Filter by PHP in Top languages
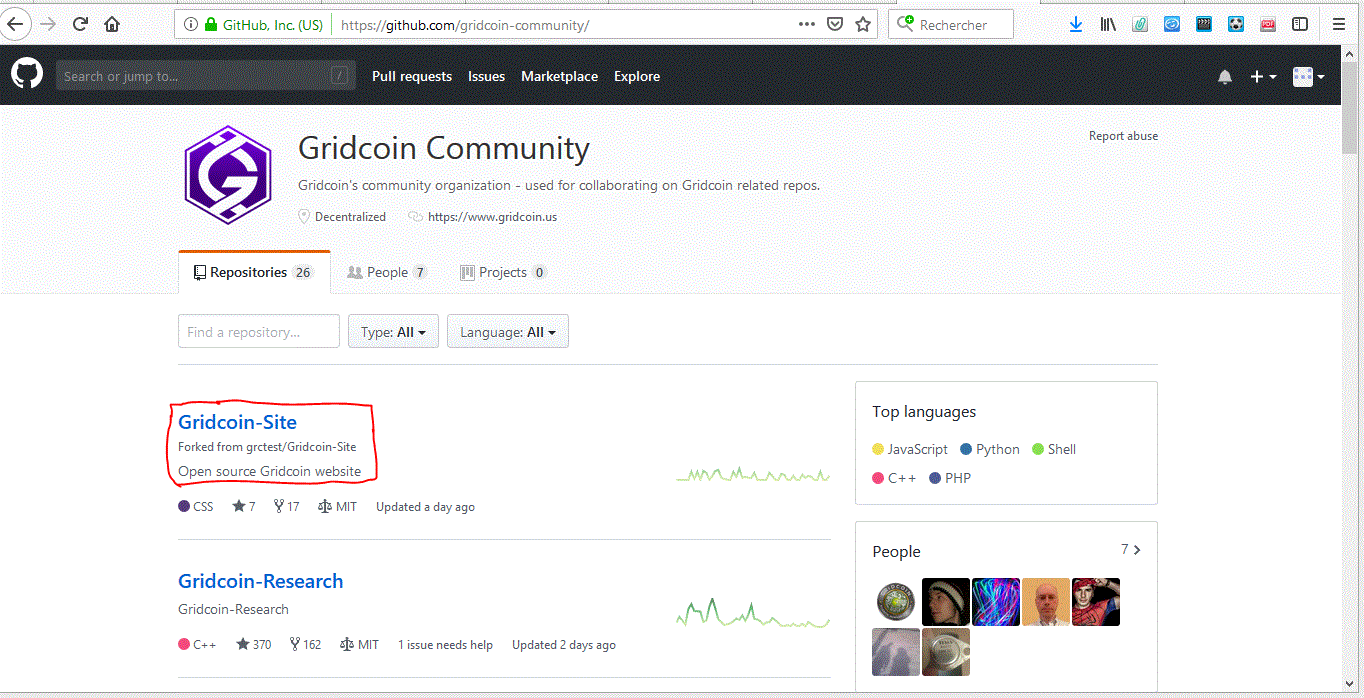The height and width of the screenshot is (698, 1364). (950, 478)
